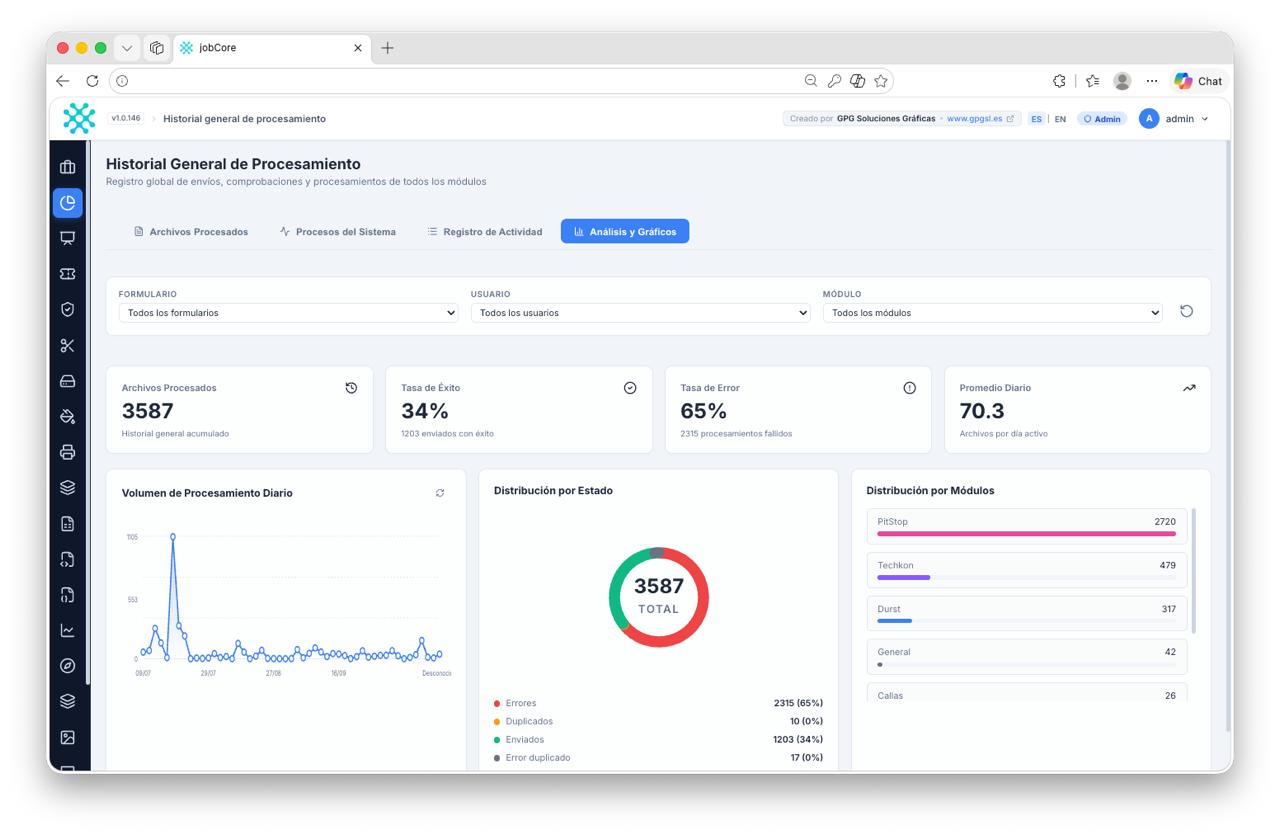Reset the filters with the circular arrow icon
The height and width of the screenshot is (835, 1280).
pos(1186,311)
